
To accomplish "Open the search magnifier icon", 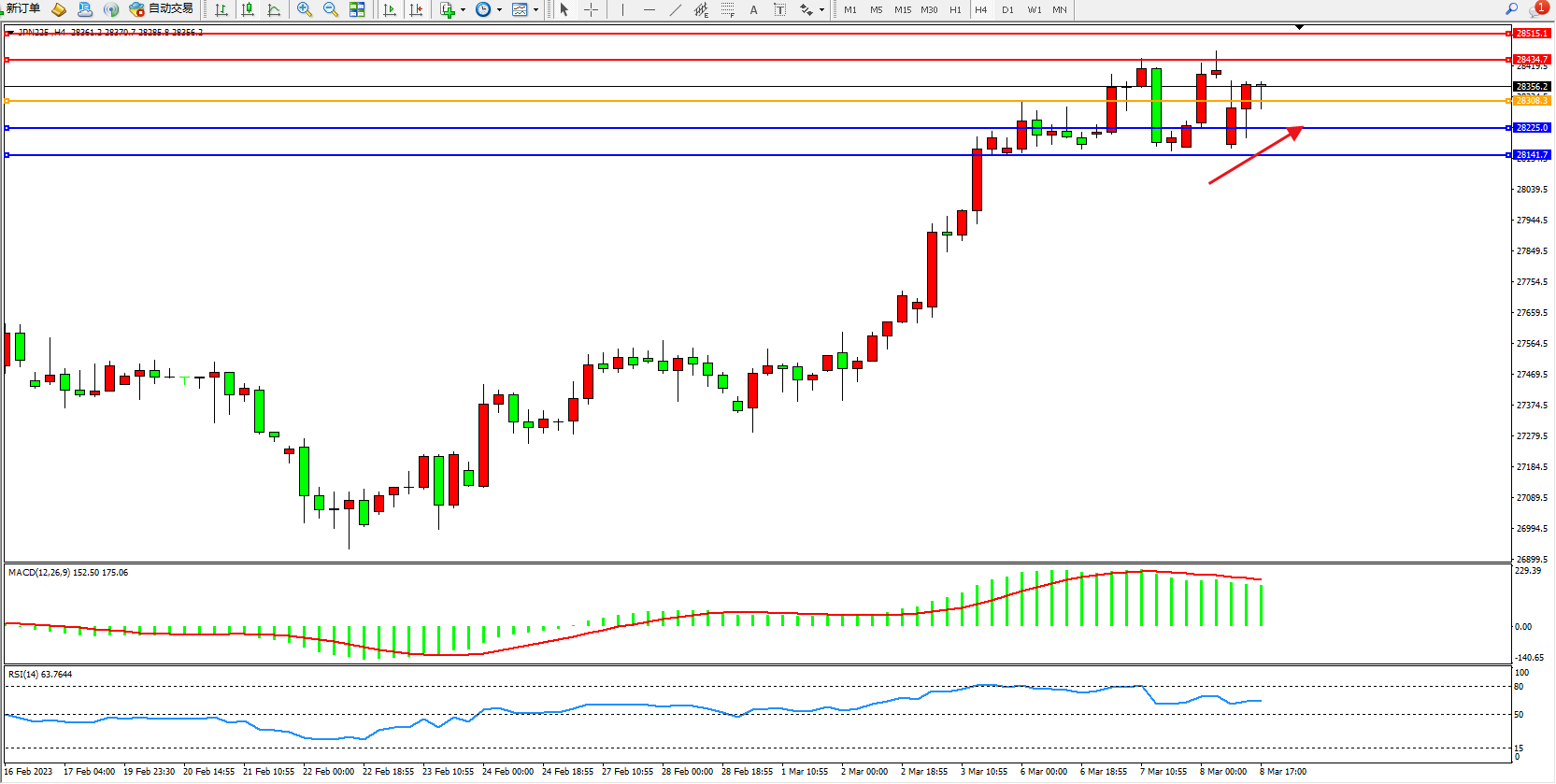I will 1511,8.
